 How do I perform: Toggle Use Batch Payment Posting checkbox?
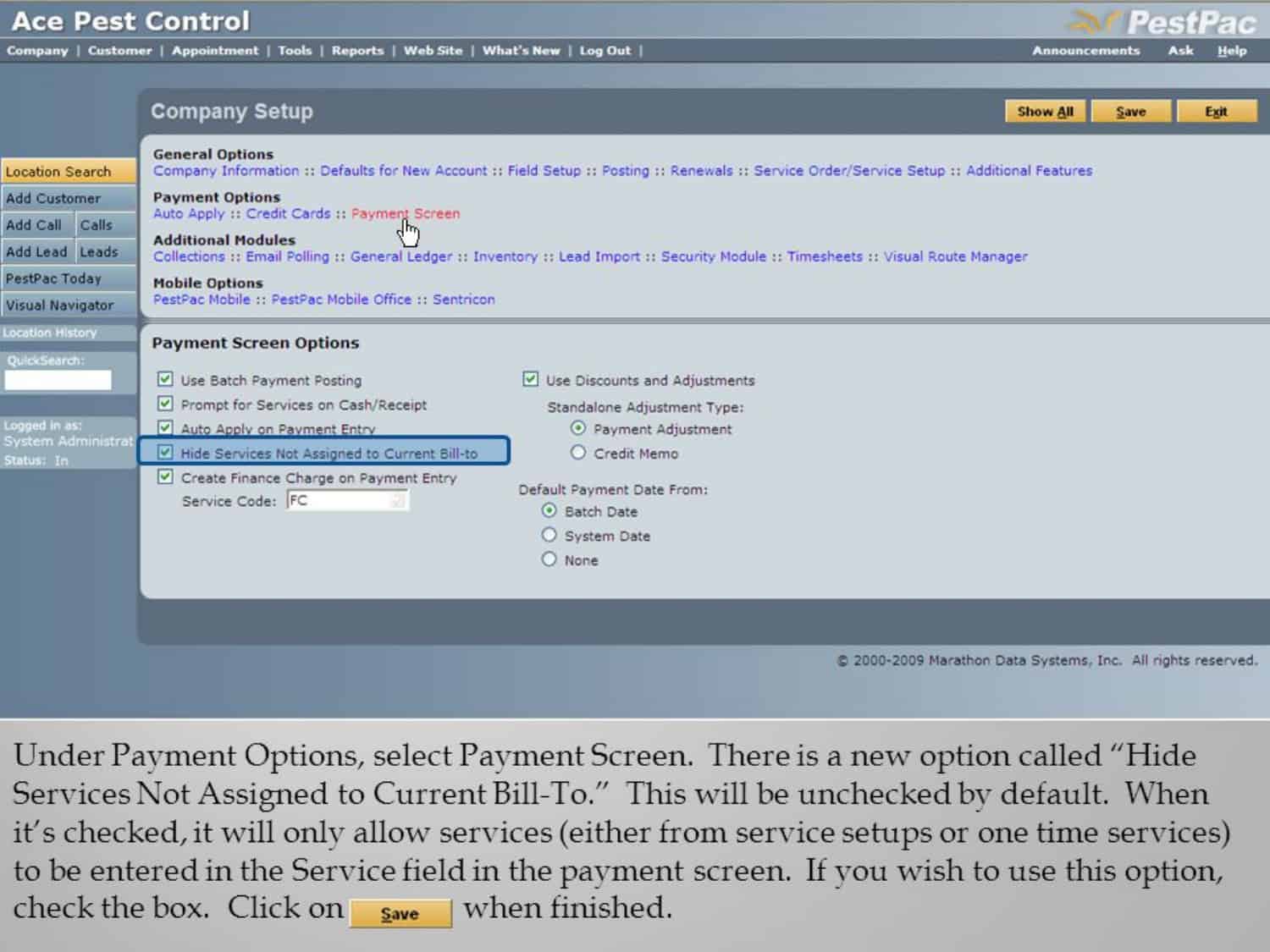[165, 379]
